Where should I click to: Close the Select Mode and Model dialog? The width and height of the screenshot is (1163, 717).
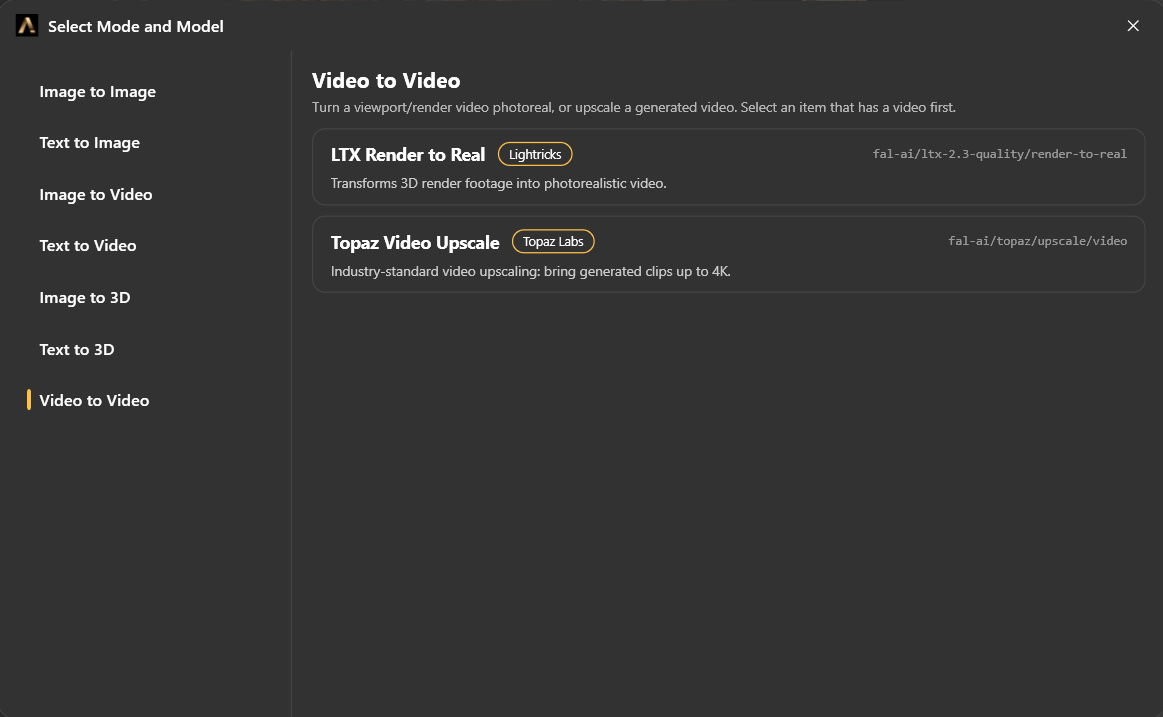1133,26
